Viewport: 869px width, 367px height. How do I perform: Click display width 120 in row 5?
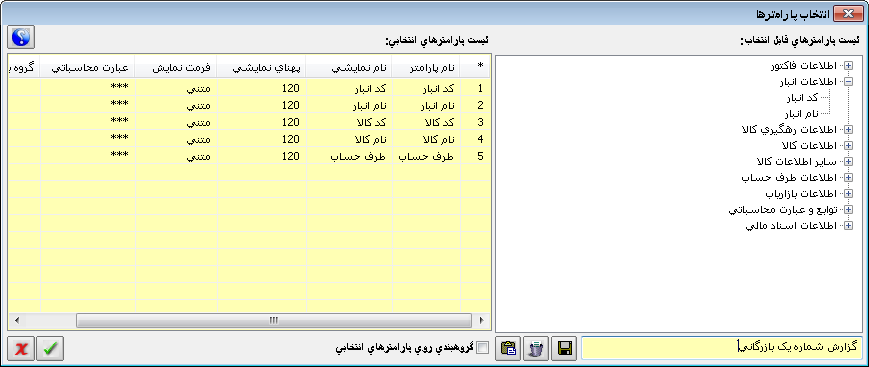[x=262, y=156]
